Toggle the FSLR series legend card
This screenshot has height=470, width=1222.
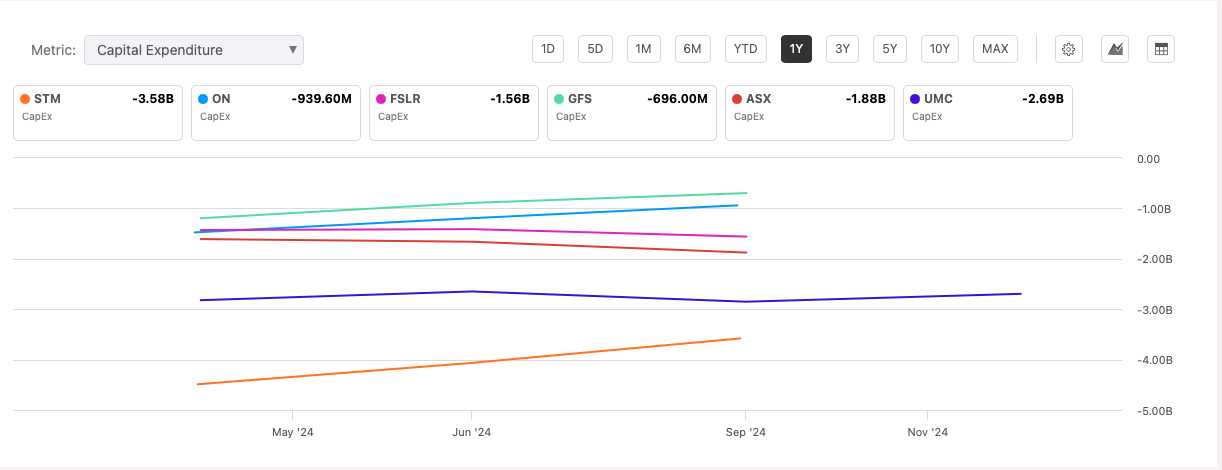454,112
